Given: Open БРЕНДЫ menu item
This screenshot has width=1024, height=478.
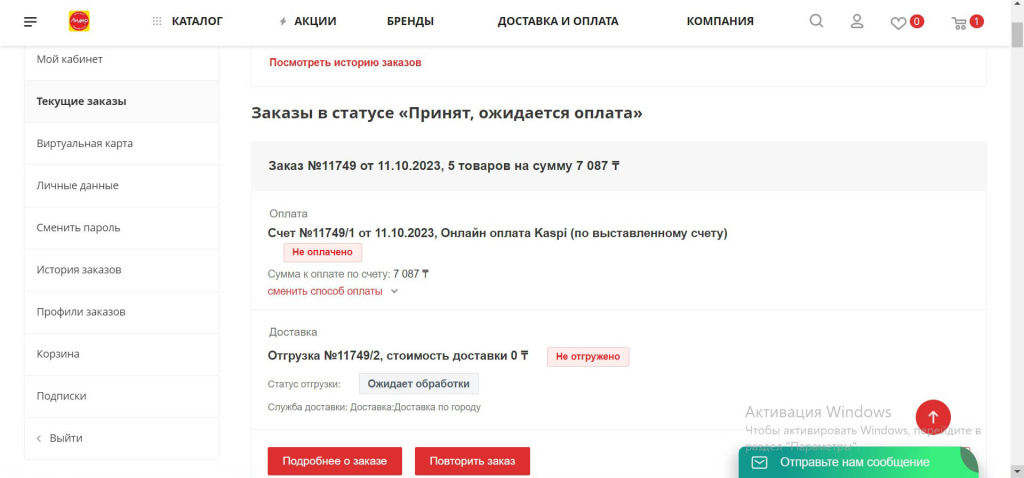Looking at the screenshot, I should [410, 21].
